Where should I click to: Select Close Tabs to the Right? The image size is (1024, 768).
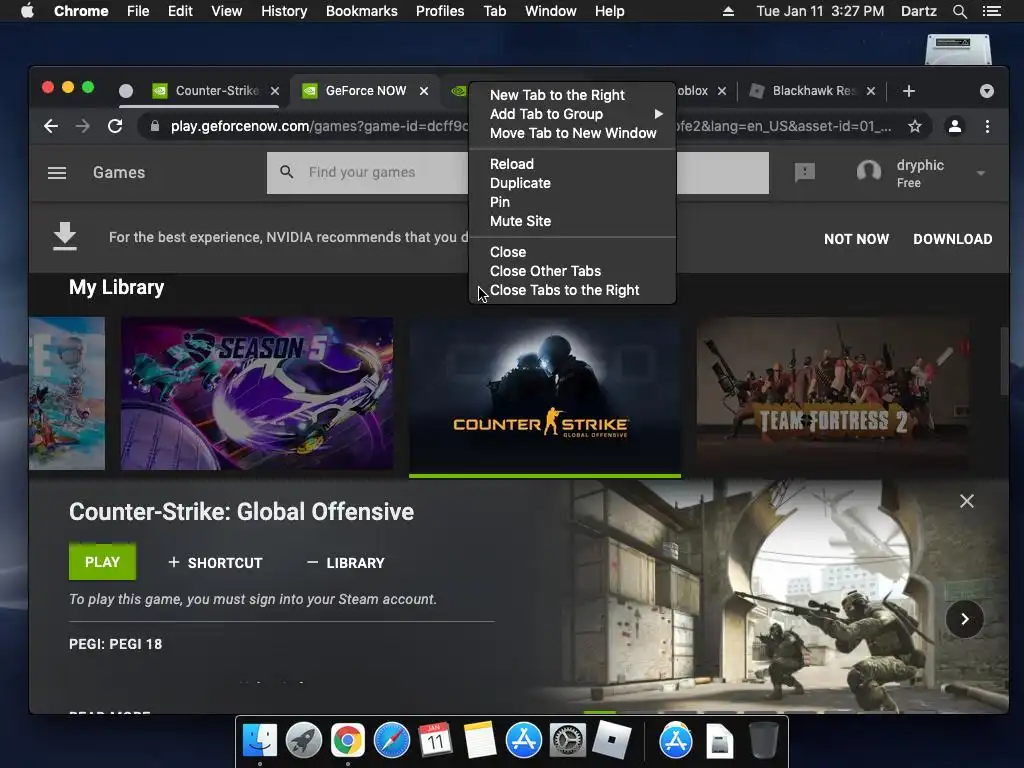(572, 290)
